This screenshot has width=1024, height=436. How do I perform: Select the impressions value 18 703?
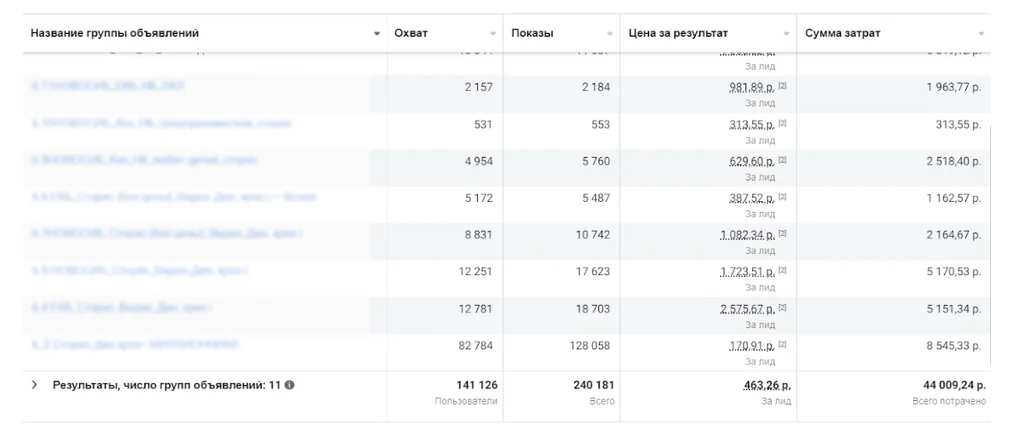pos(594,308)
